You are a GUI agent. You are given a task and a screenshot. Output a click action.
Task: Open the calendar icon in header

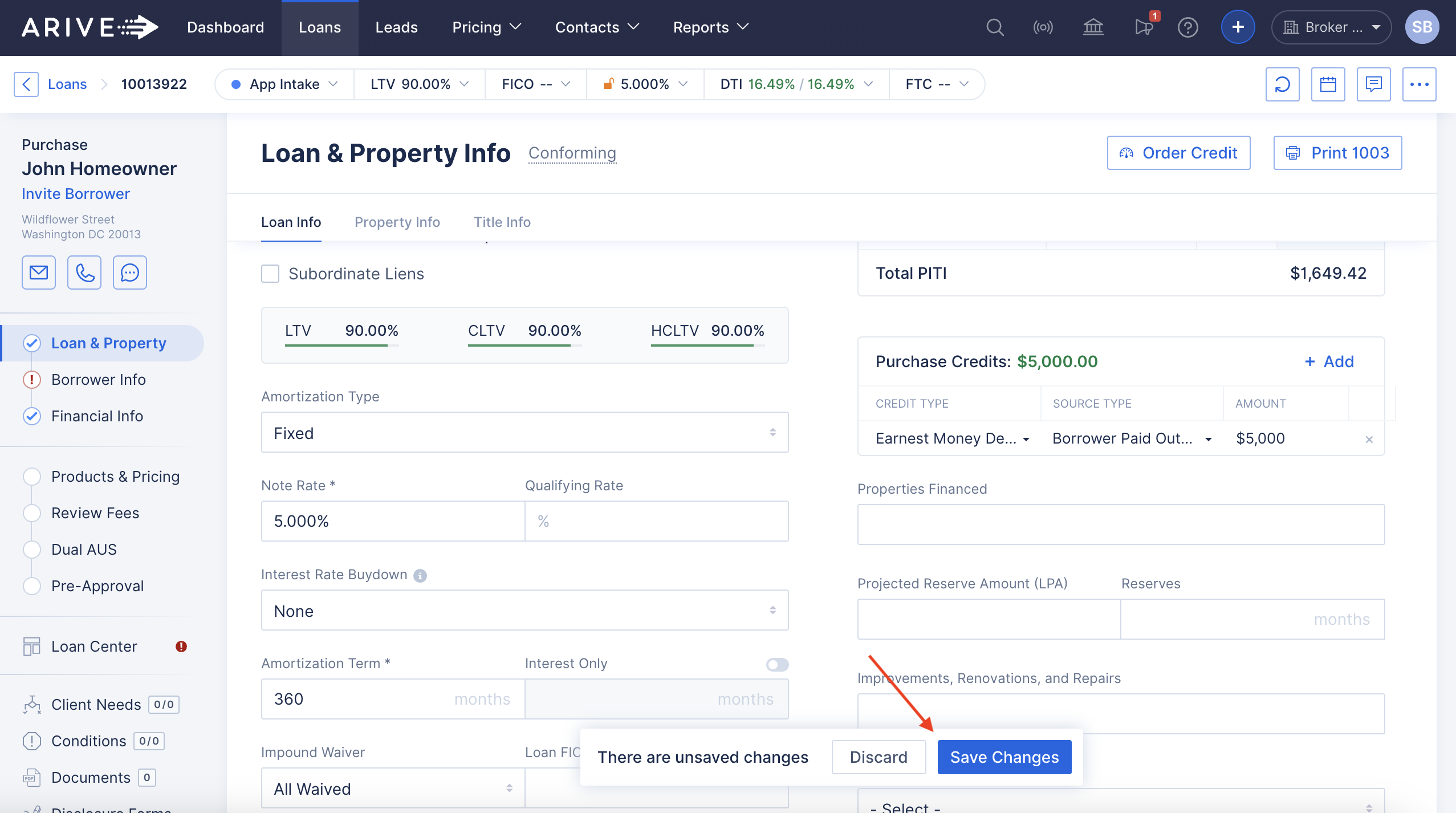click(x=1328, y=84)
